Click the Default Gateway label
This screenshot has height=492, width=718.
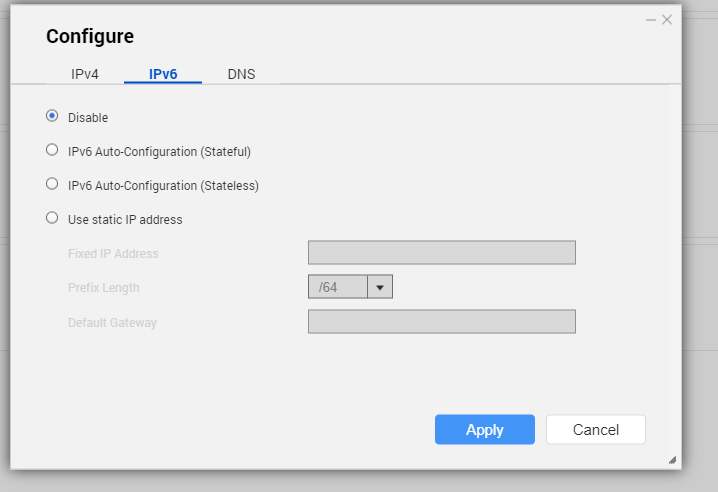(x=112, y=323)
